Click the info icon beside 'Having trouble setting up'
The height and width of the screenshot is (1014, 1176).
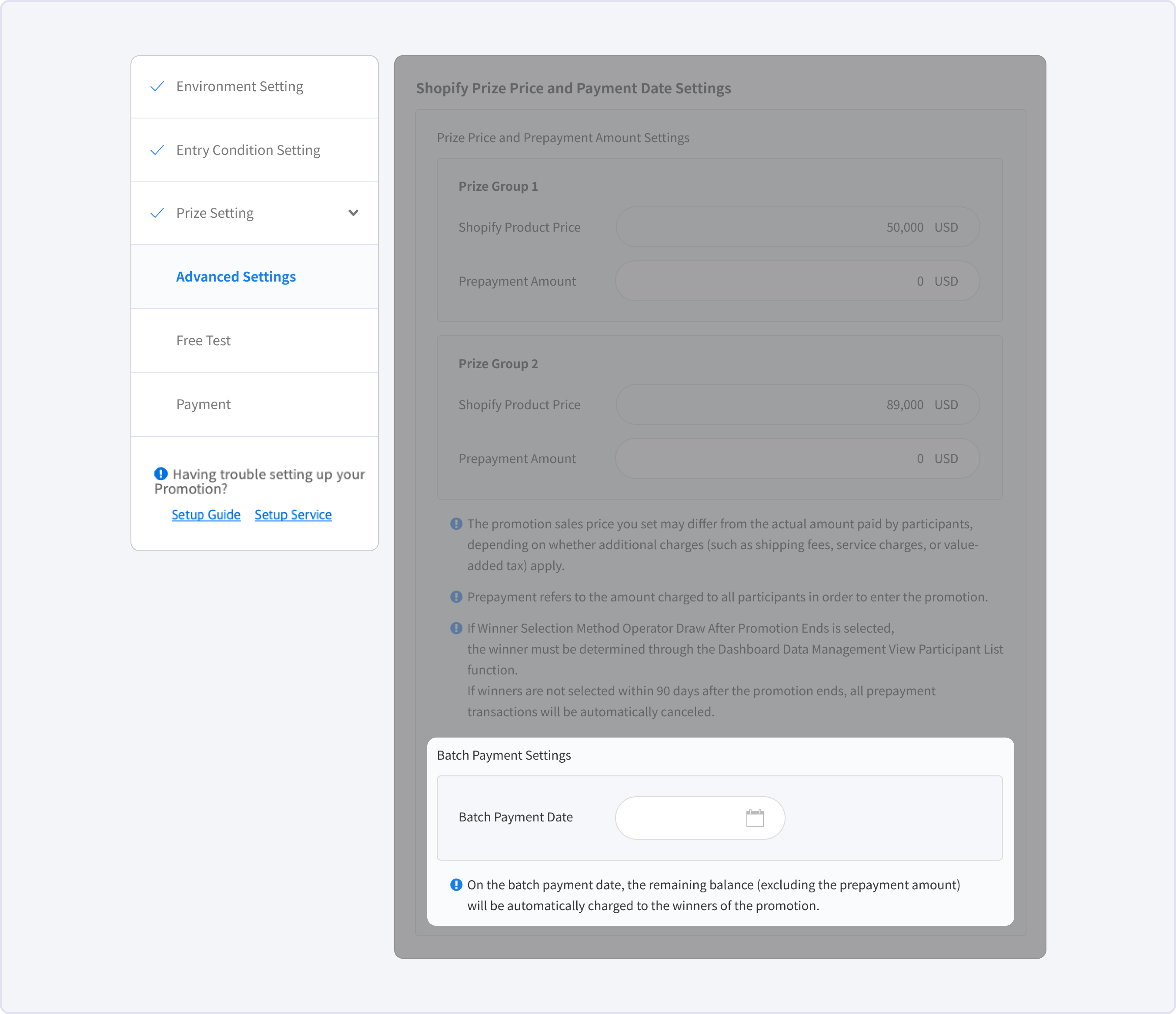[x=160, y=473]
